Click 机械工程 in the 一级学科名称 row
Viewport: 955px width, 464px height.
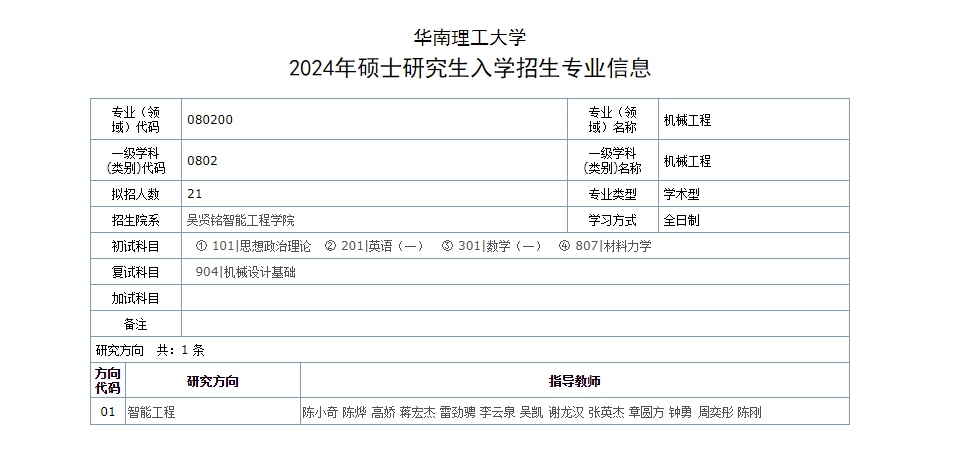[687, 161]
